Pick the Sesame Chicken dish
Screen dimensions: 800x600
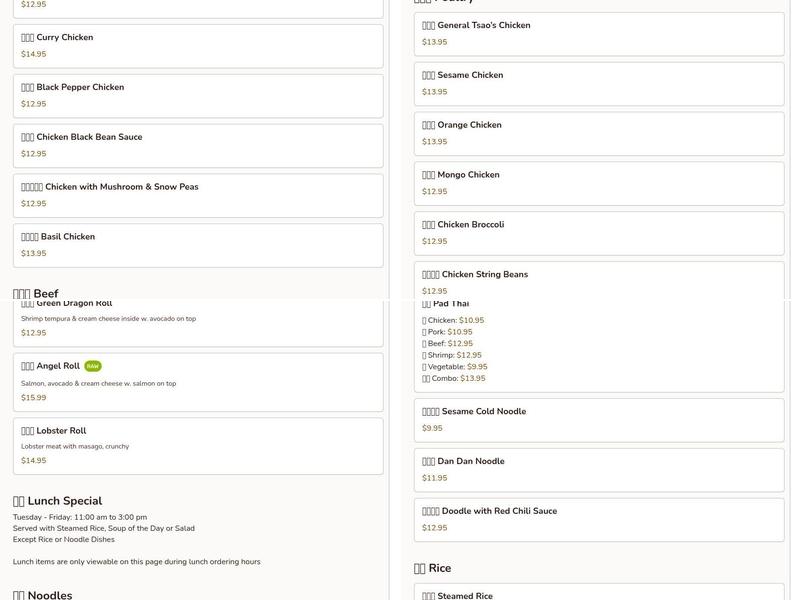pyautogui.click(x=598, y=84)
